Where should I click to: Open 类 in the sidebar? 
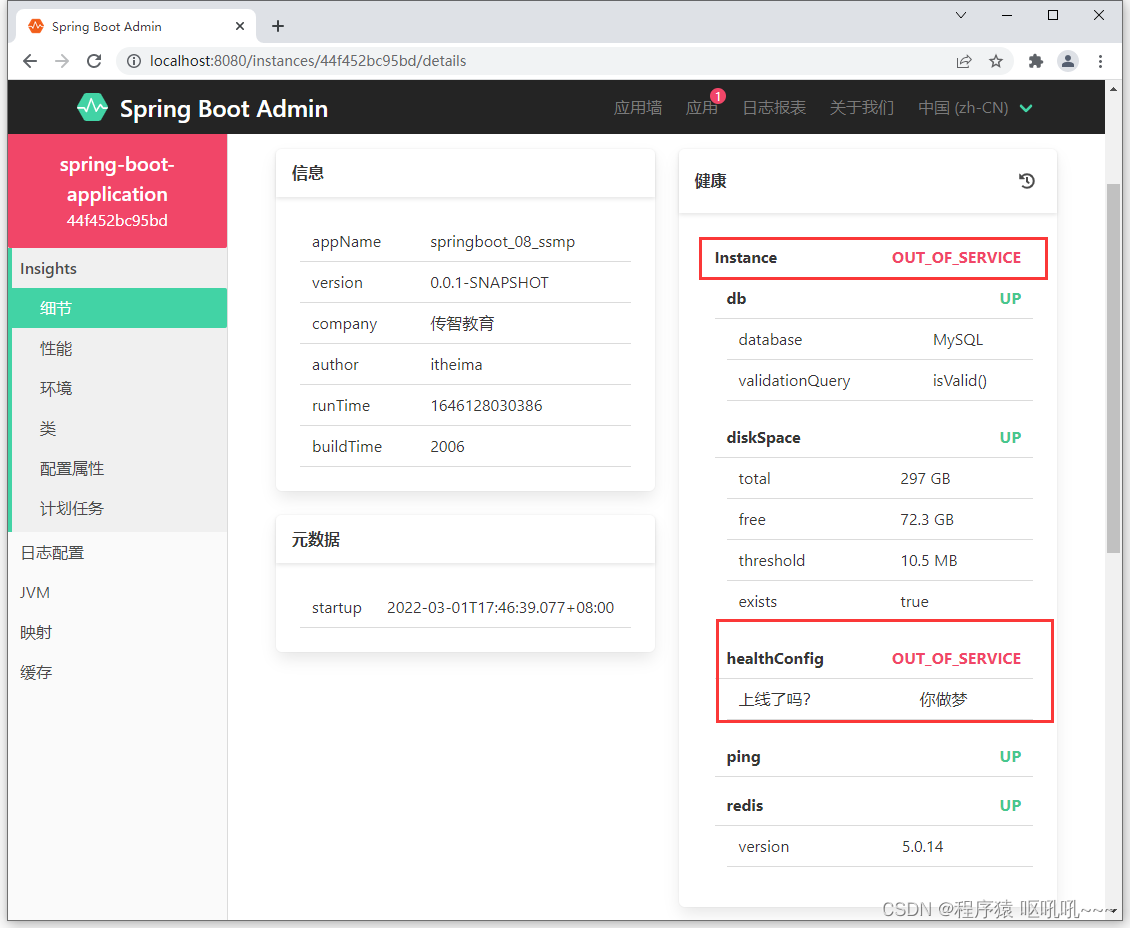pos(119,429)
